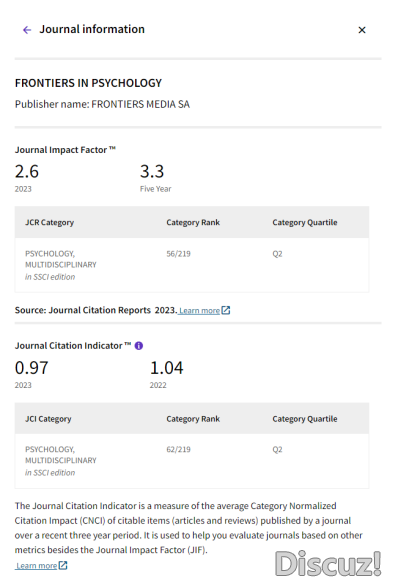Click Source: Journal Citation Reports 2023 text
Viewport: 398px width, 588px height.
coord(96,310)
